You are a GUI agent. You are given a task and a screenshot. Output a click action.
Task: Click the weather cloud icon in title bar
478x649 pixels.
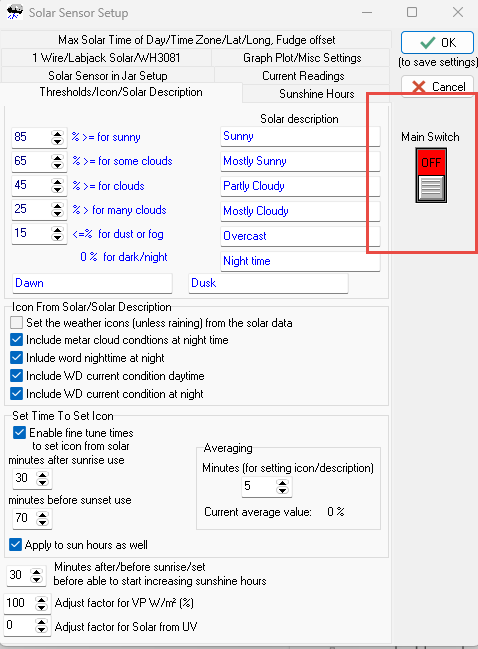(14, 12)
